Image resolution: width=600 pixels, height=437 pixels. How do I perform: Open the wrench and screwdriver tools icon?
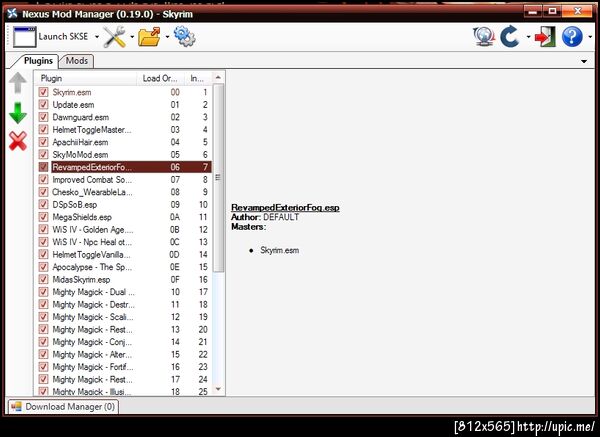[x=115, y=37]
